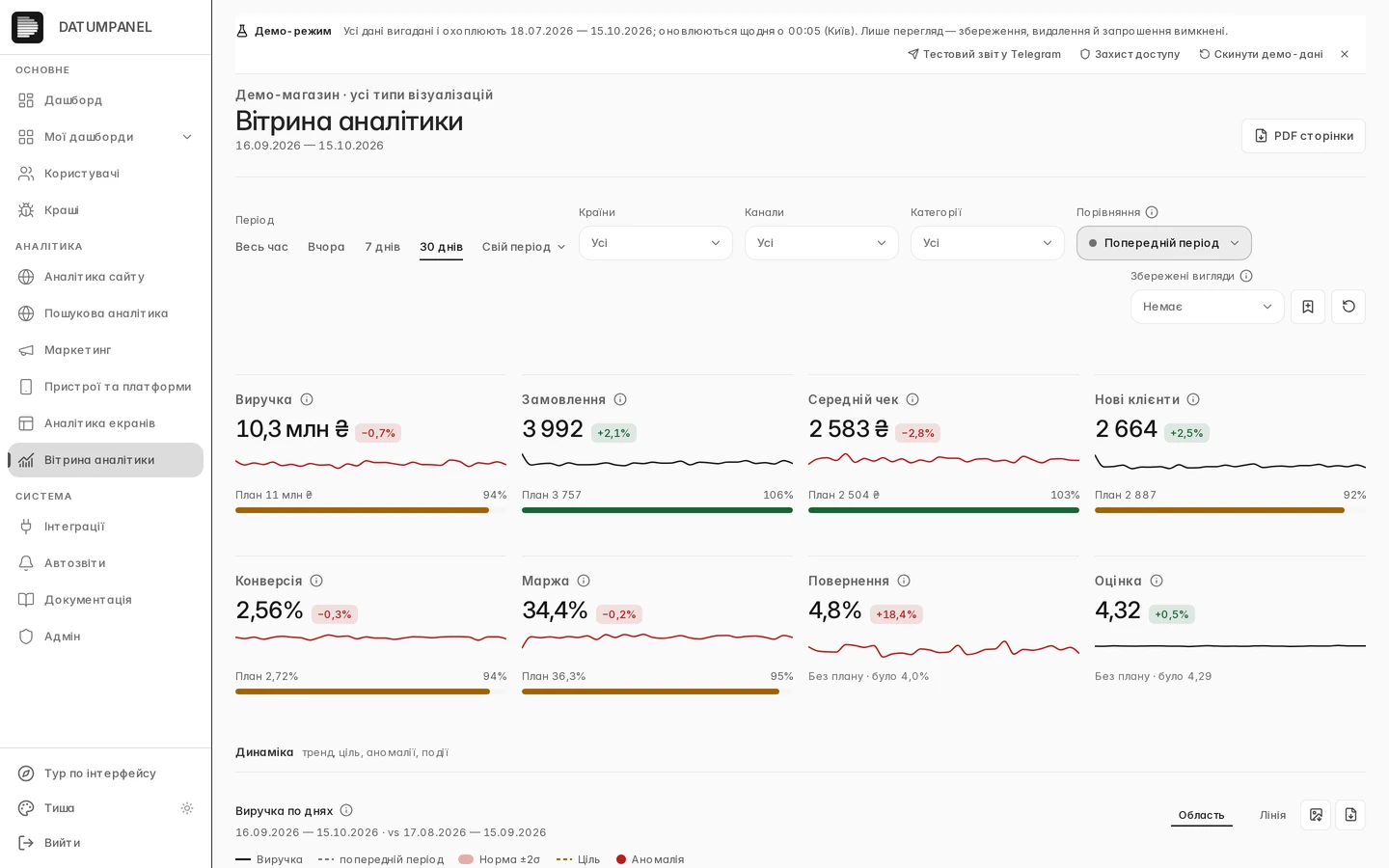Show info for Середній чек metric
Image resolution: width=1389 pixels, height=868 pixels.
coord(912,399)
